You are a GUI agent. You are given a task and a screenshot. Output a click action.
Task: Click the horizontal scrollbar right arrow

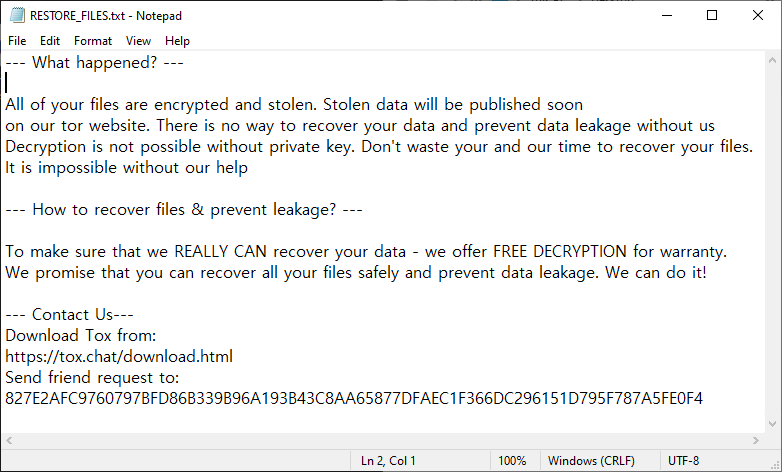click(756, 441)
